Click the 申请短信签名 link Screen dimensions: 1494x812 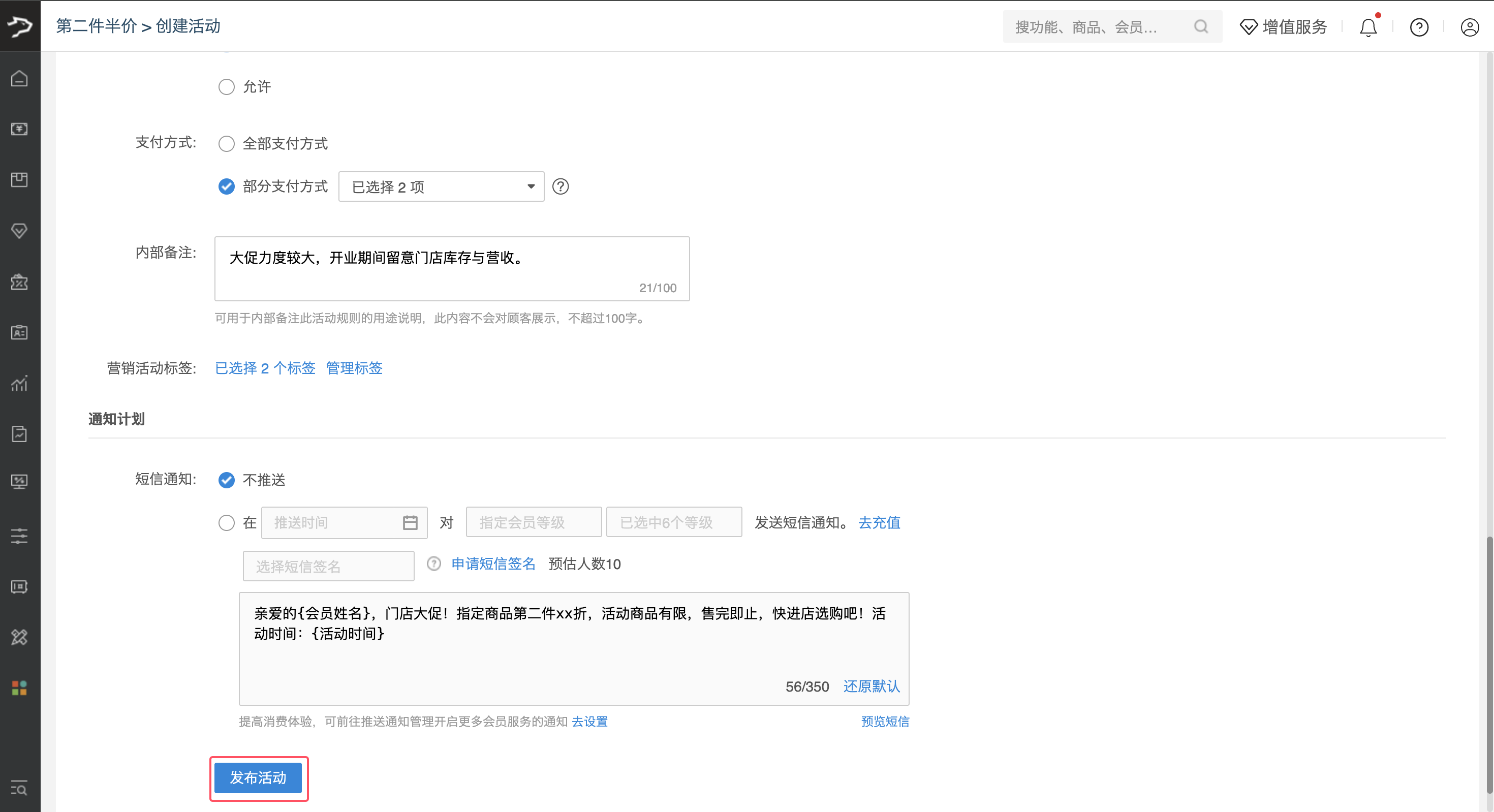pos(493,564)
